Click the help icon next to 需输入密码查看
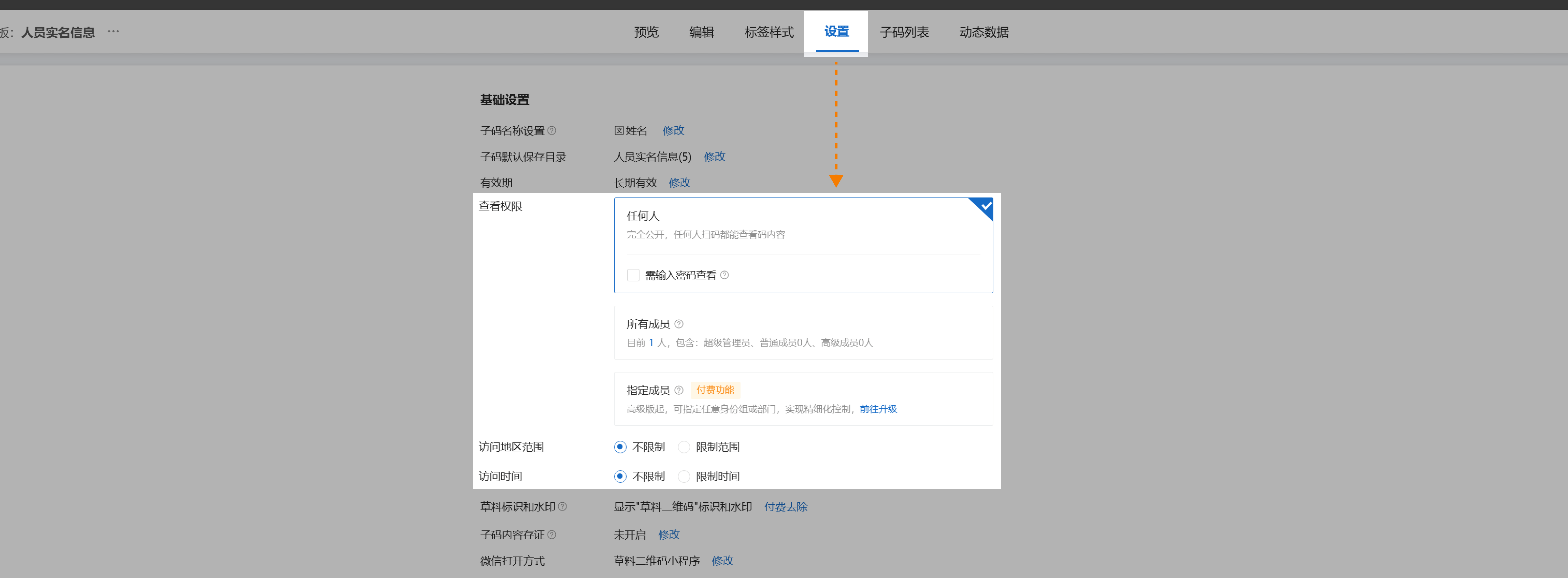This screenshot has height=578, width=1568. coord(724,275)
